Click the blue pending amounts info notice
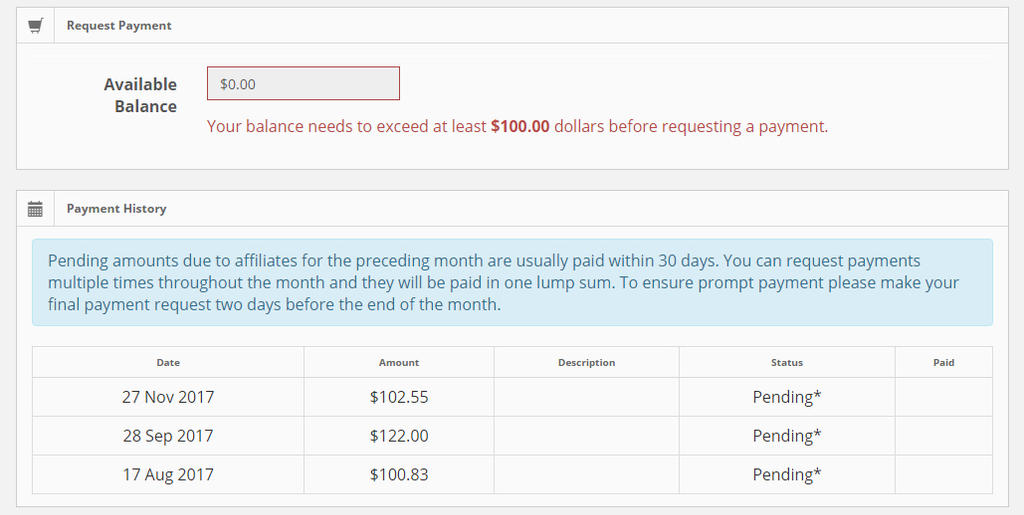Image resolution: width=1024 pixels, height=515 pixels. pos(512,282)
